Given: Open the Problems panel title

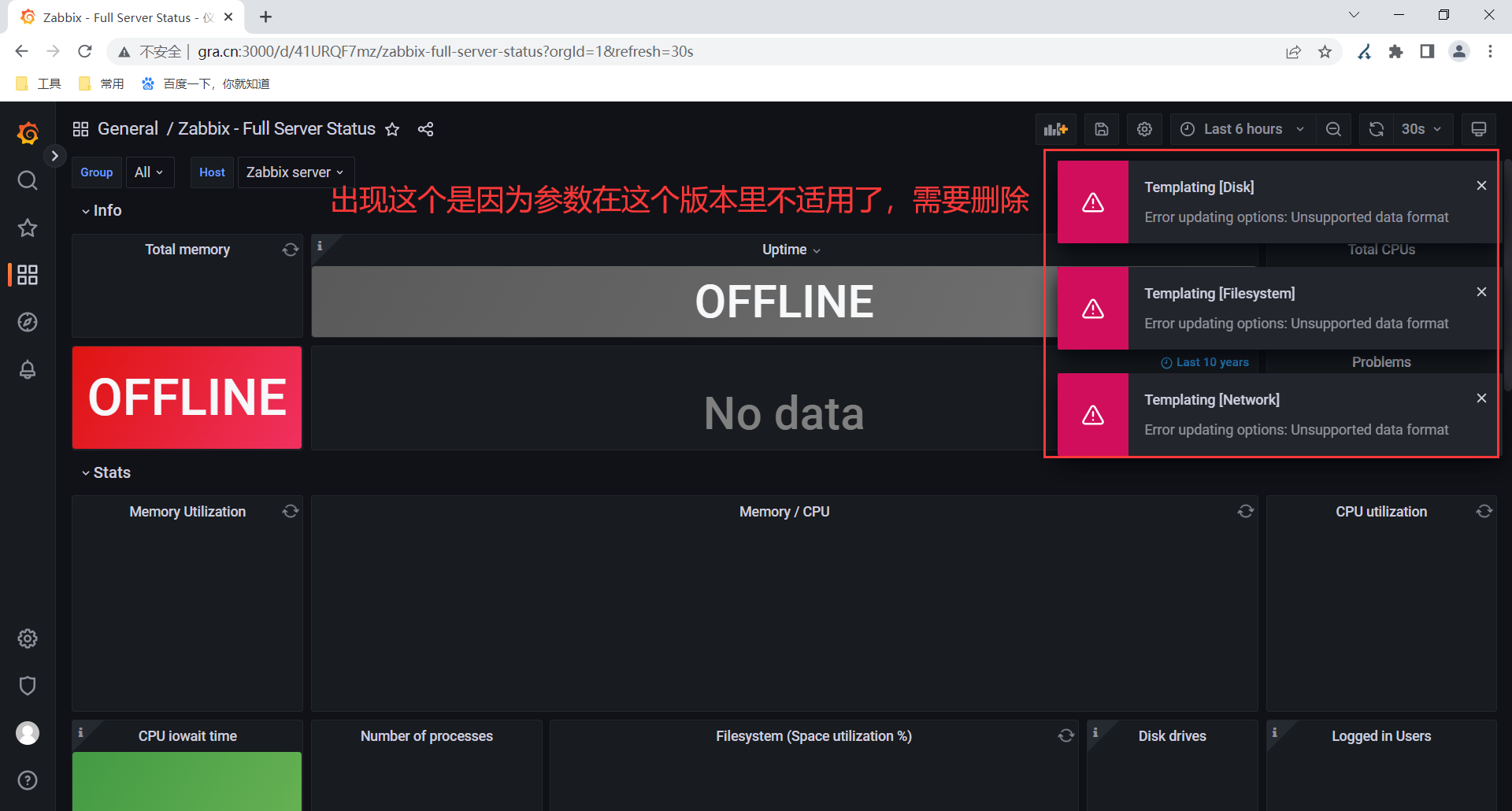Looking at the screenshot, I should pos(1381,362).
